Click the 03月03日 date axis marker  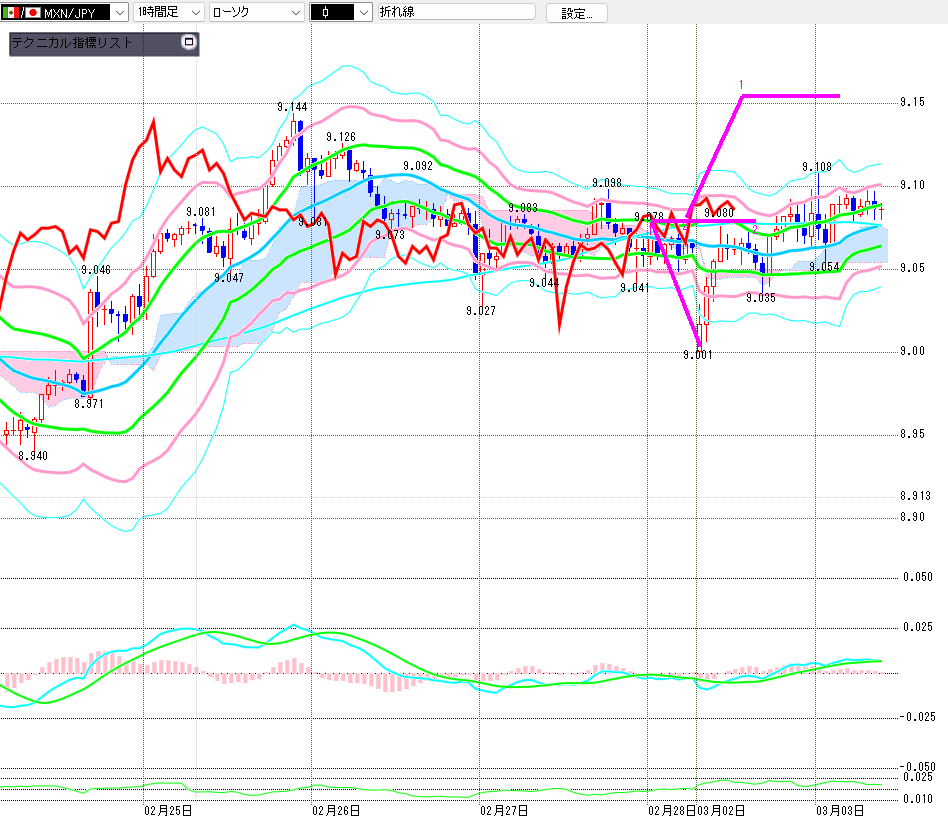[840, 809]
